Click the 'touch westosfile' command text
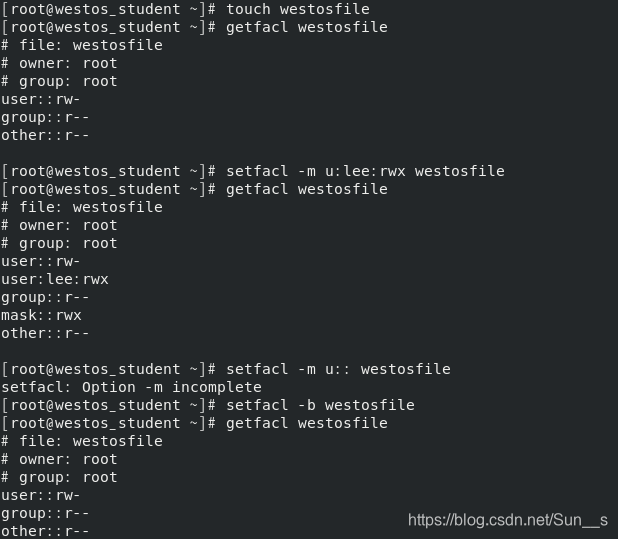The width and height of the screenshot is (618, 539). pyautogui.click(x=298, y=9)
